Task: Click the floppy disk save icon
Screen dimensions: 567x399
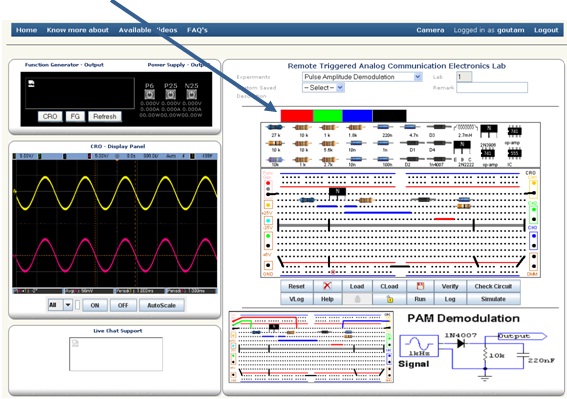Action: click(420, 286)
